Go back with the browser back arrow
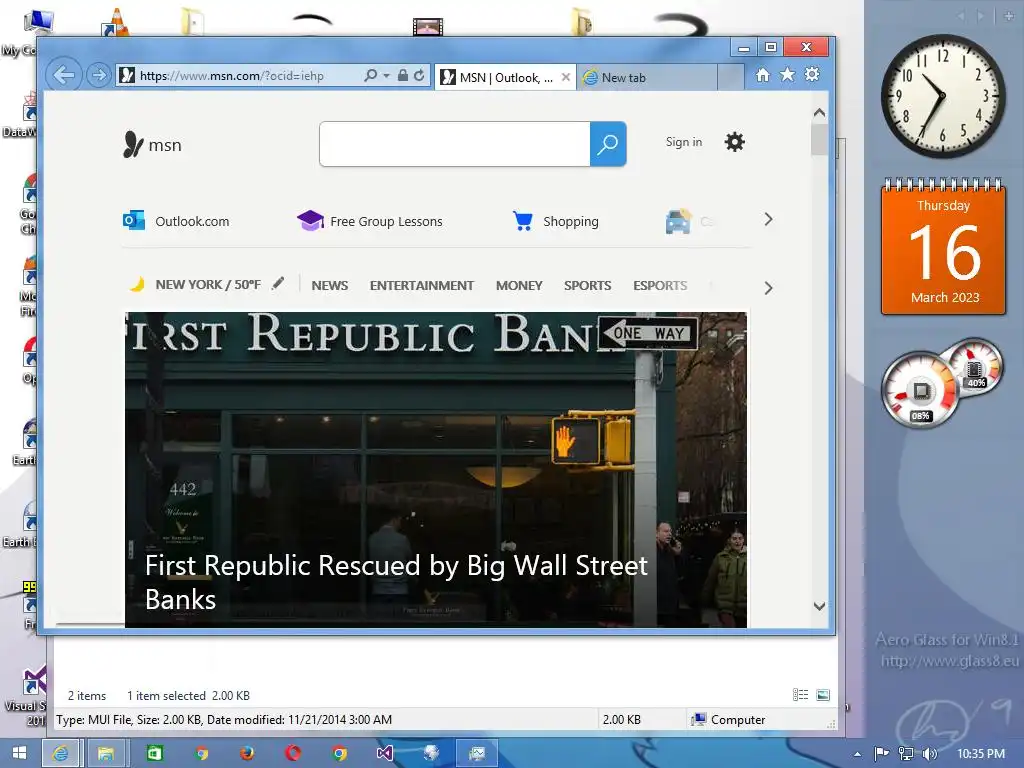 [63, 75]
